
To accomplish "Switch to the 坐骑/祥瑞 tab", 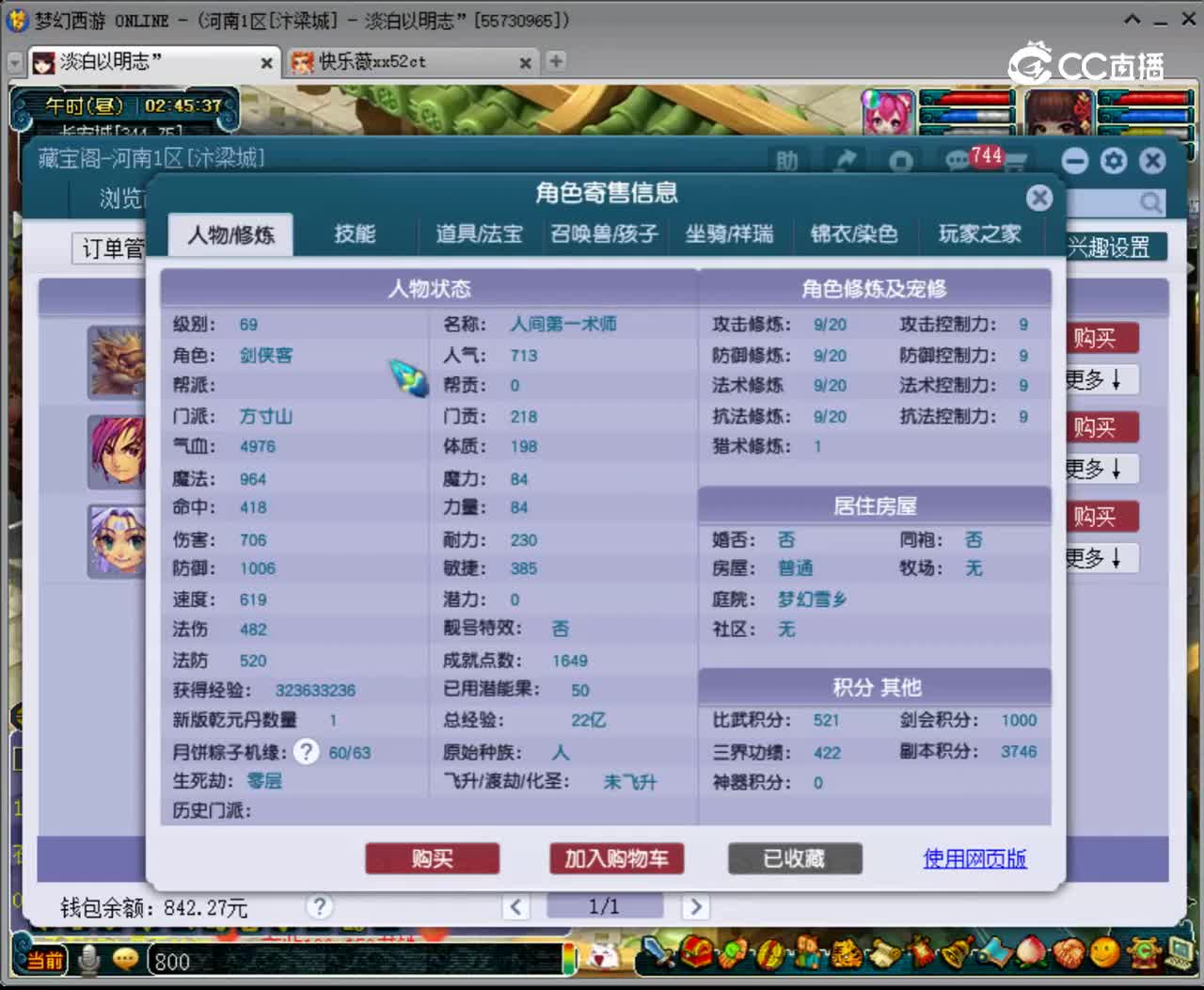I will 729,233.
